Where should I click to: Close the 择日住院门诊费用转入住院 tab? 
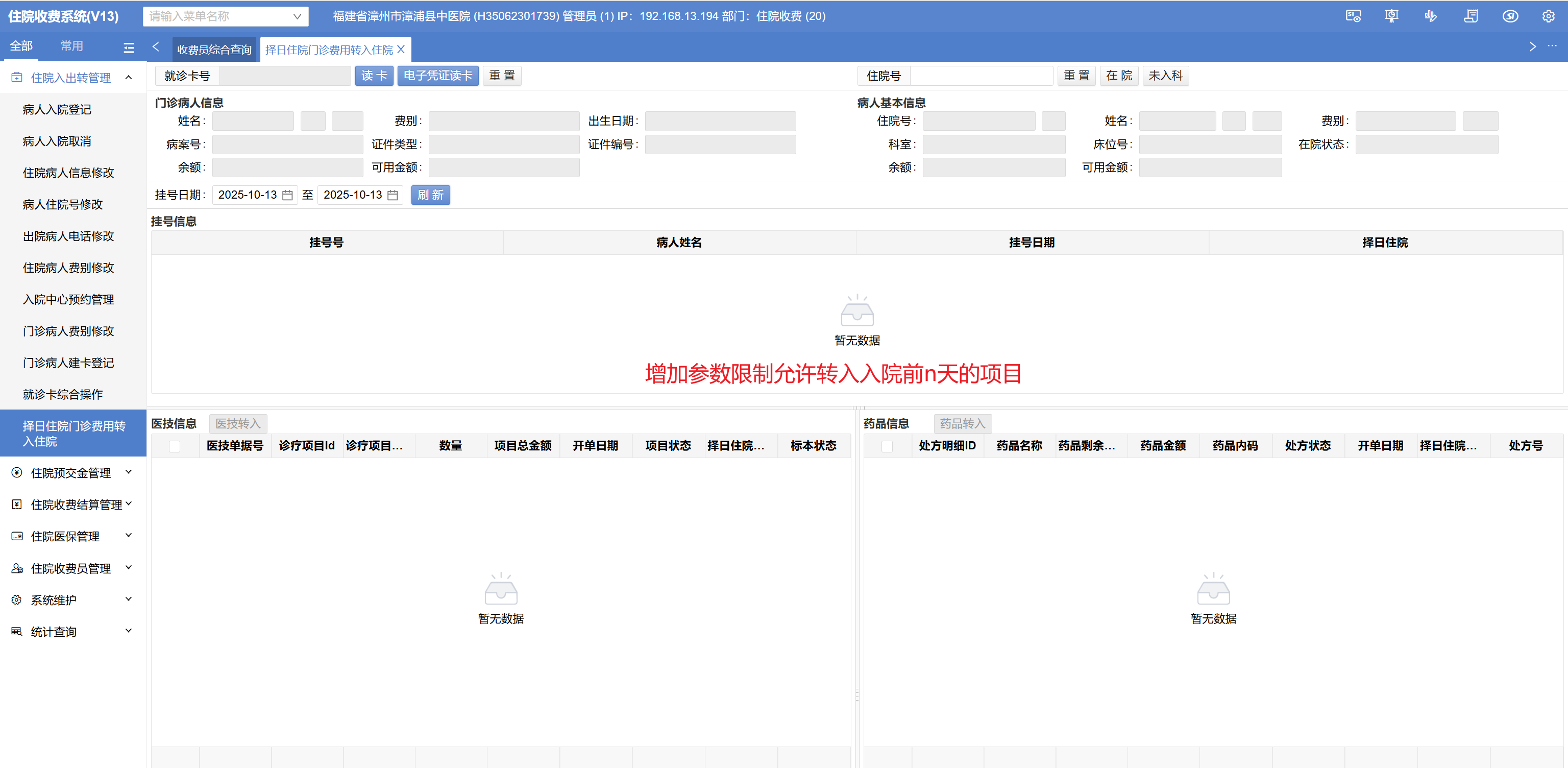click(401, 50)
